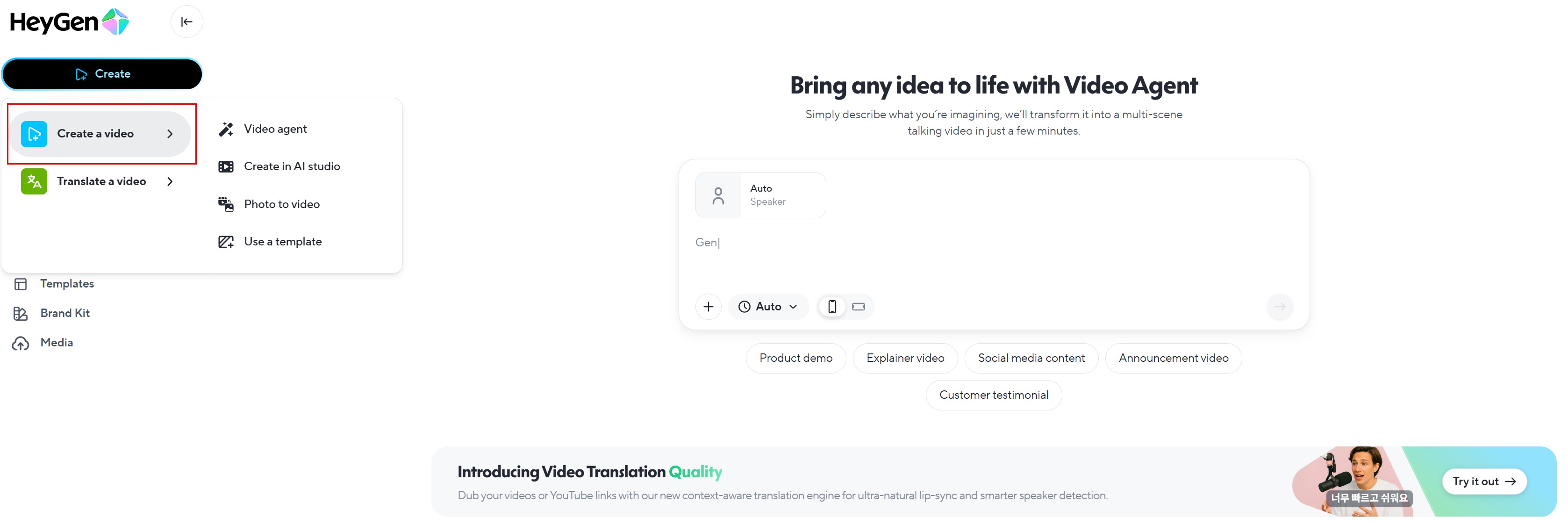This screenshot has width=1568, height=532.
Task: Open Brand Kit from the sidebar
Action: pos(64,314)
